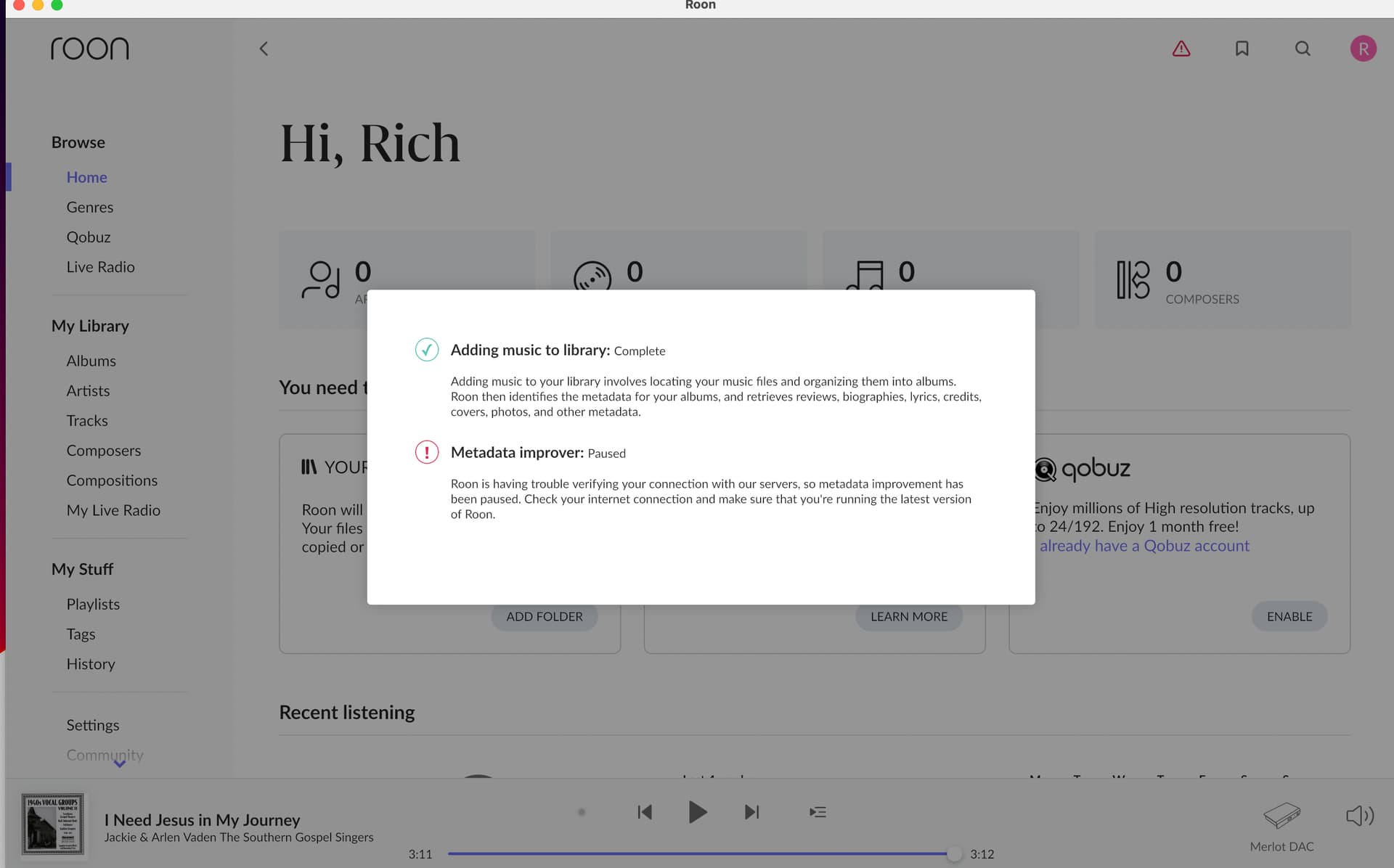Open the play queue icon
This screenshot has width=1394, height=868.
pos(818,812)
